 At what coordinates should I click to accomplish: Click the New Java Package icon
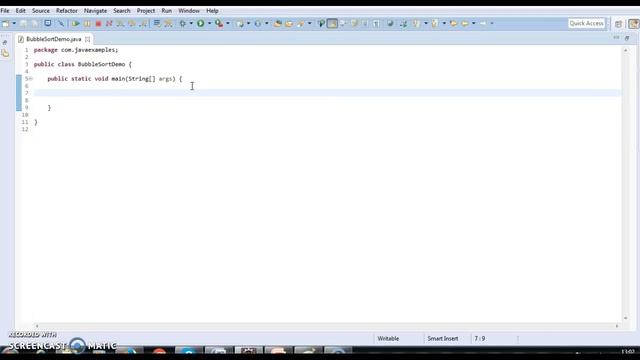coord(240,24)
